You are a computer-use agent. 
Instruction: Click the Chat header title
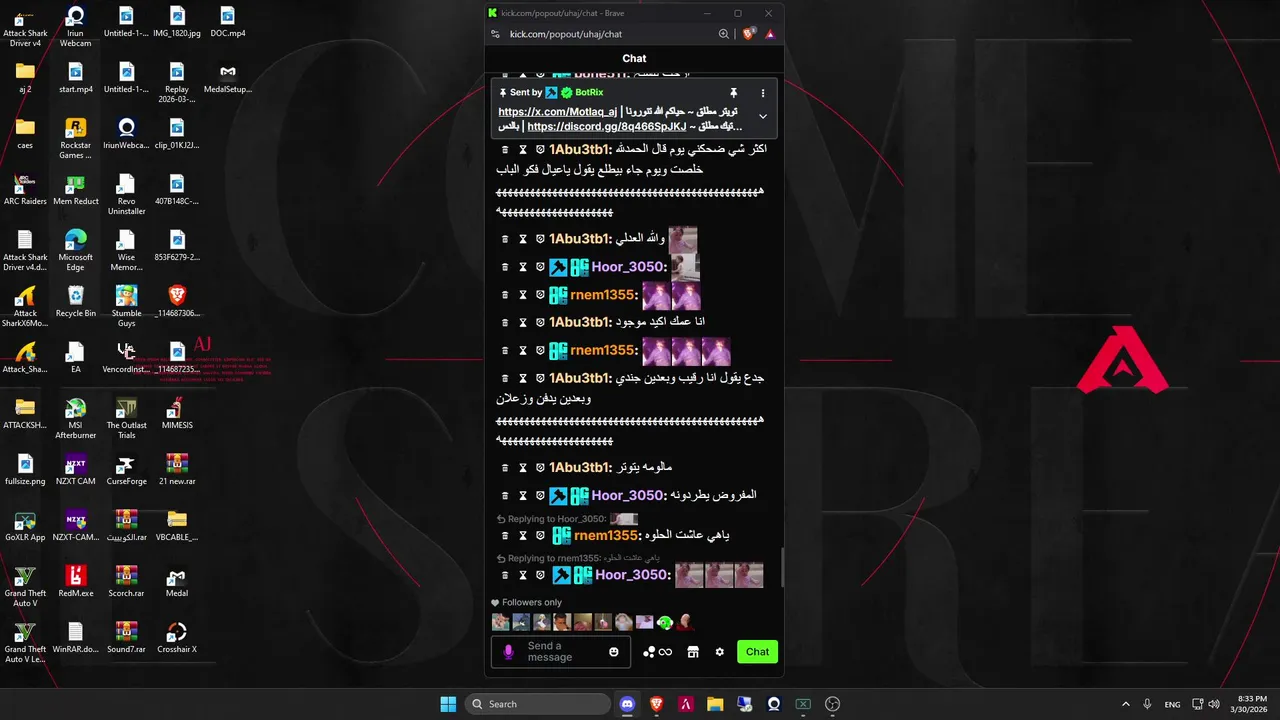coord(634,58)
